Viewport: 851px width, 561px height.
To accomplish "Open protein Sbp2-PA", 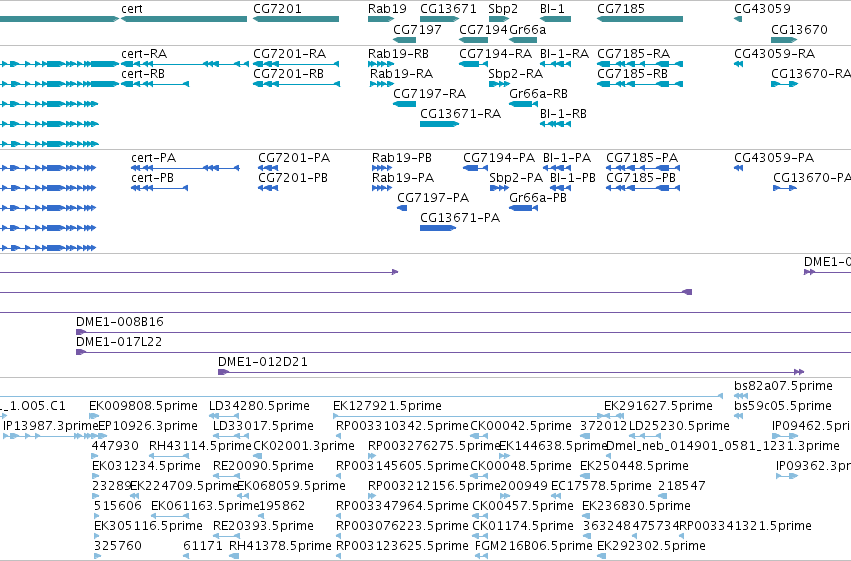I will [516, 178].
